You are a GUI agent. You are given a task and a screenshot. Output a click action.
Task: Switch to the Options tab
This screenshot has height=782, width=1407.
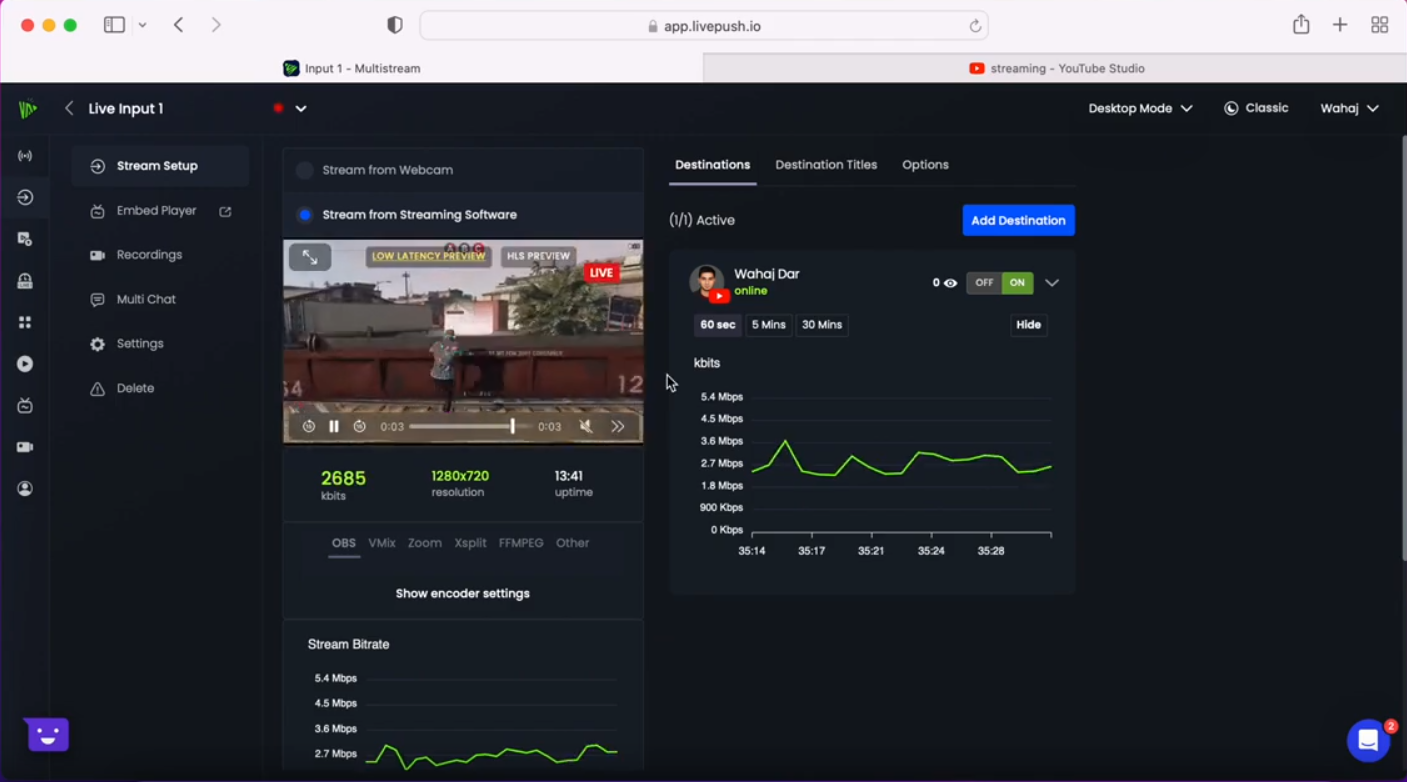(x=925, y=165)
